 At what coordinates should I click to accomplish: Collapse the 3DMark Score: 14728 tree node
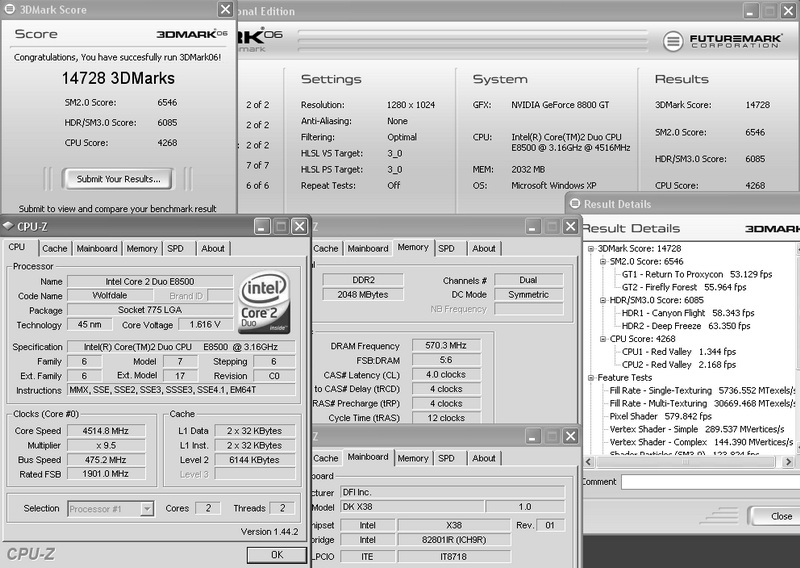(x=591, y=249)
